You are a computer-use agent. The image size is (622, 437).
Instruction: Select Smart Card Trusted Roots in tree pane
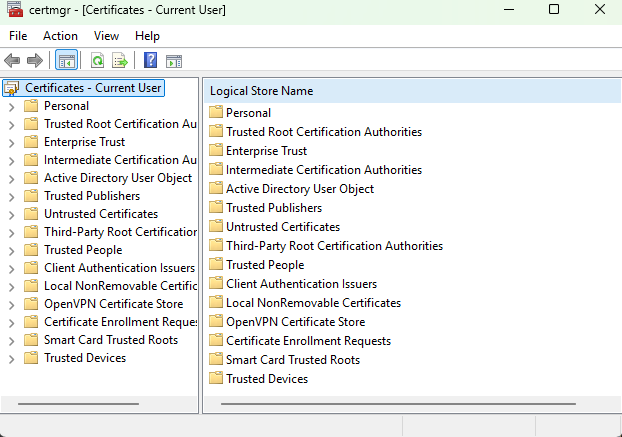(x=111, y=340)
